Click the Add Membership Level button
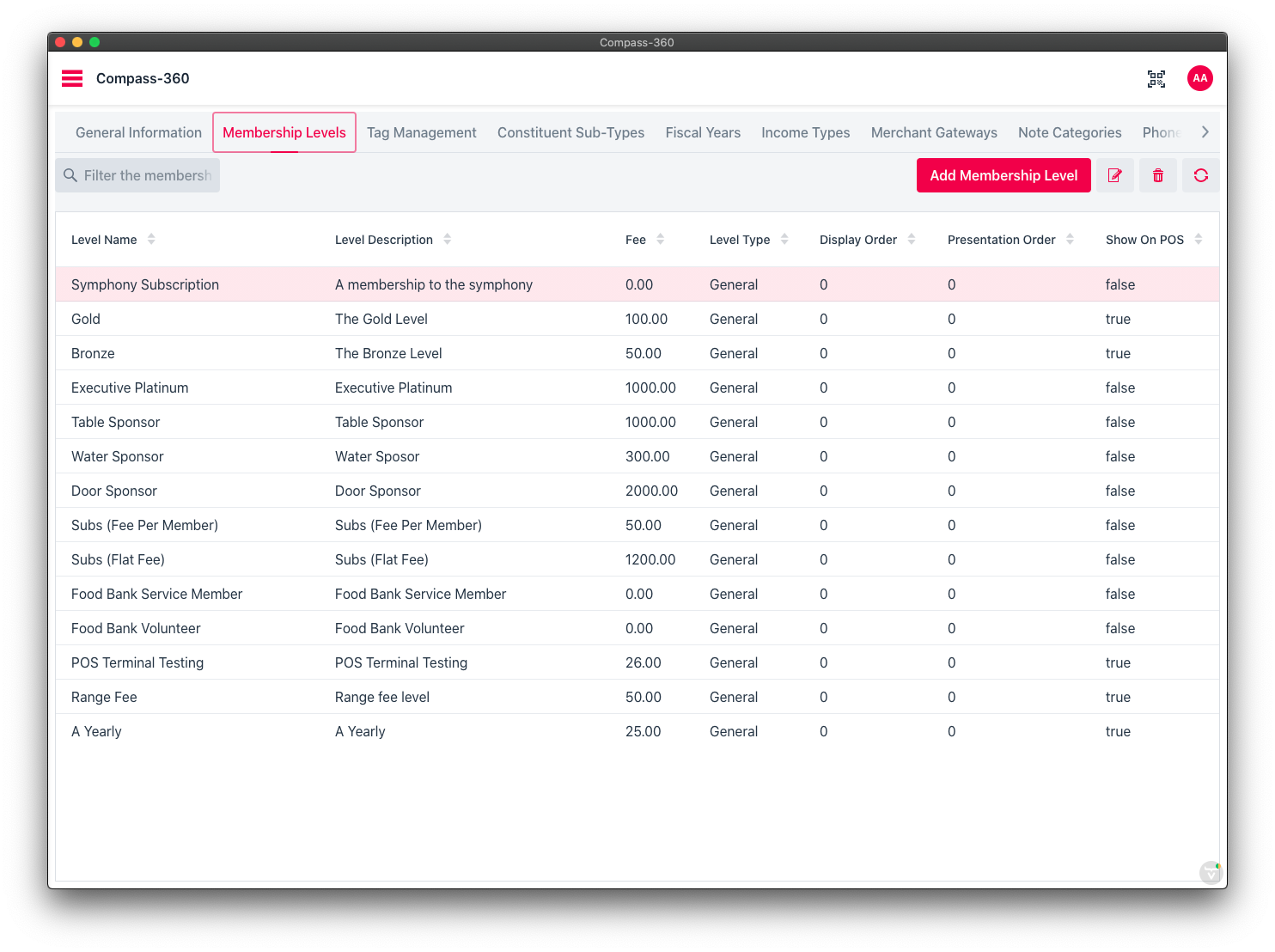 (1004, 175)
